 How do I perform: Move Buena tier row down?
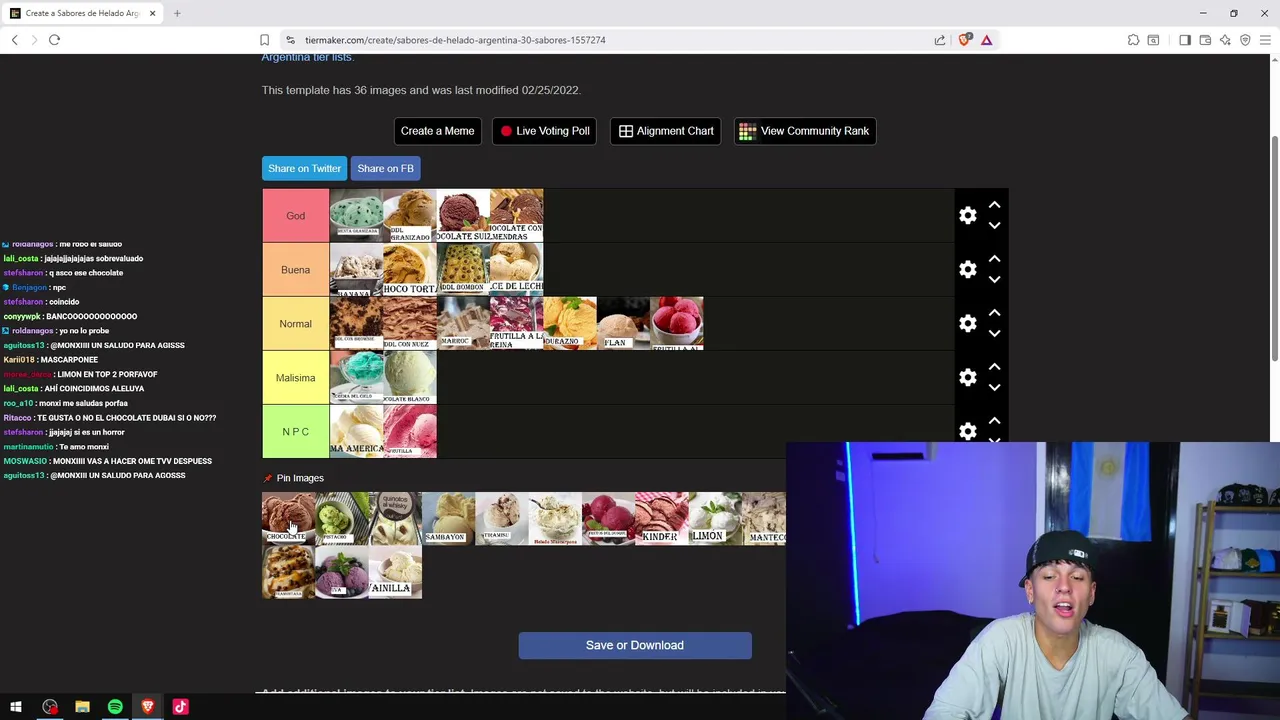[x=994, y=280]
